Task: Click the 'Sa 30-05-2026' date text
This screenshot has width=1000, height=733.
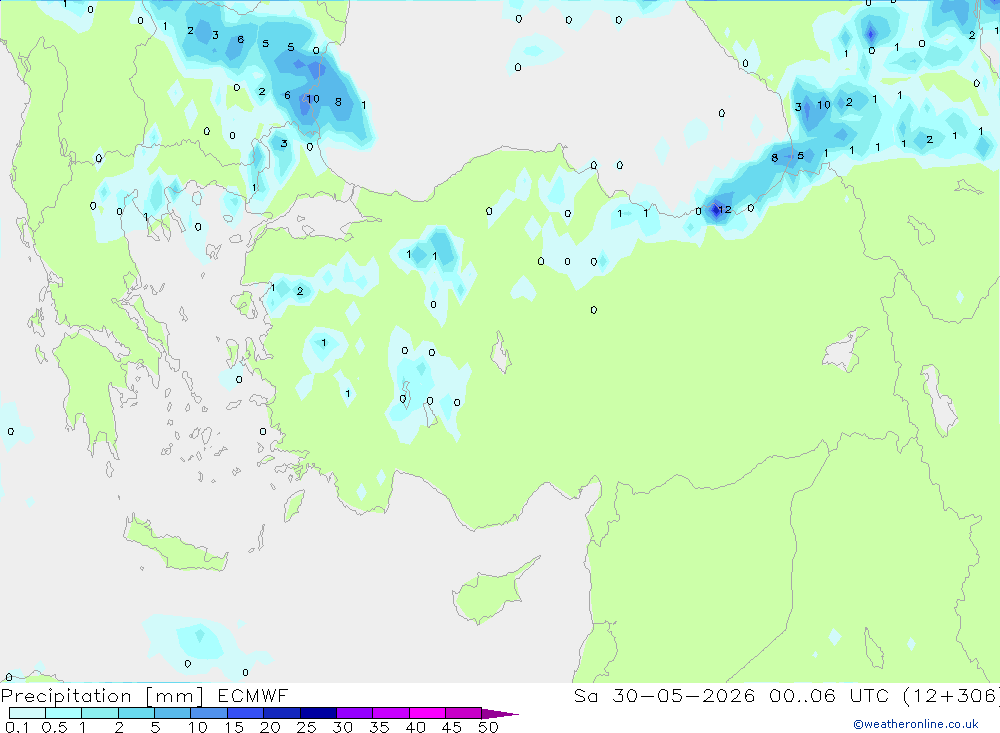Action: pyautogui.click(x=664, y=695)
